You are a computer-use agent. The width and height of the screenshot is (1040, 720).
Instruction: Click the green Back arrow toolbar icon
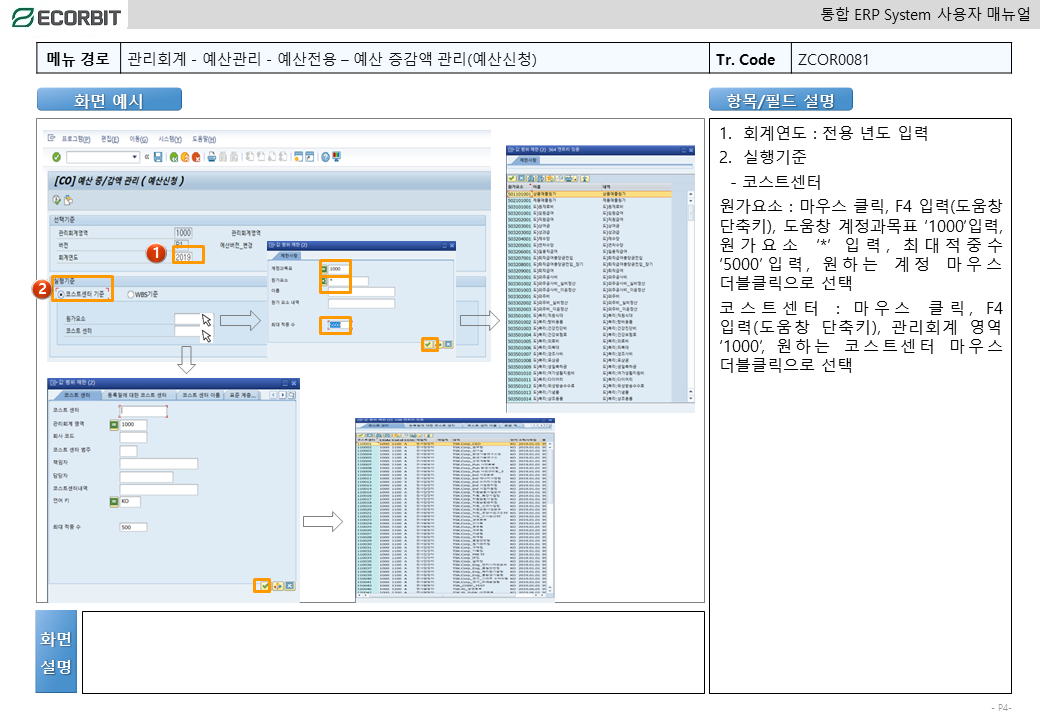point(173,157)
